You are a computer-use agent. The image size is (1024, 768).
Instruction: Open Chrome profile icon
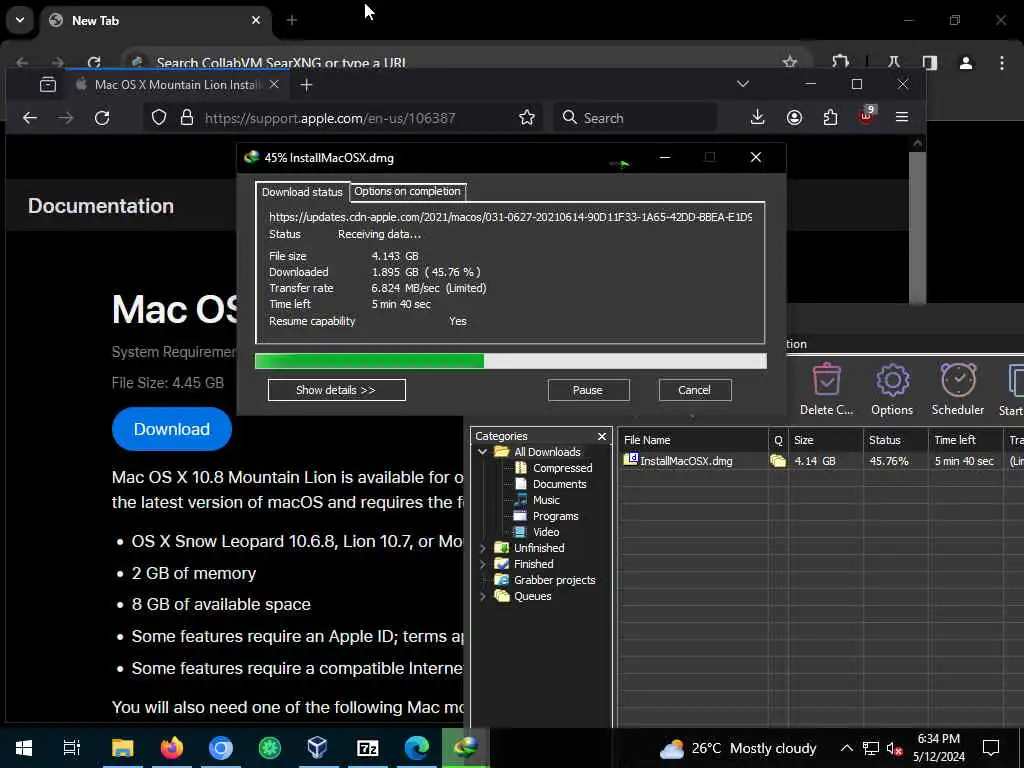tap(966, 63)
